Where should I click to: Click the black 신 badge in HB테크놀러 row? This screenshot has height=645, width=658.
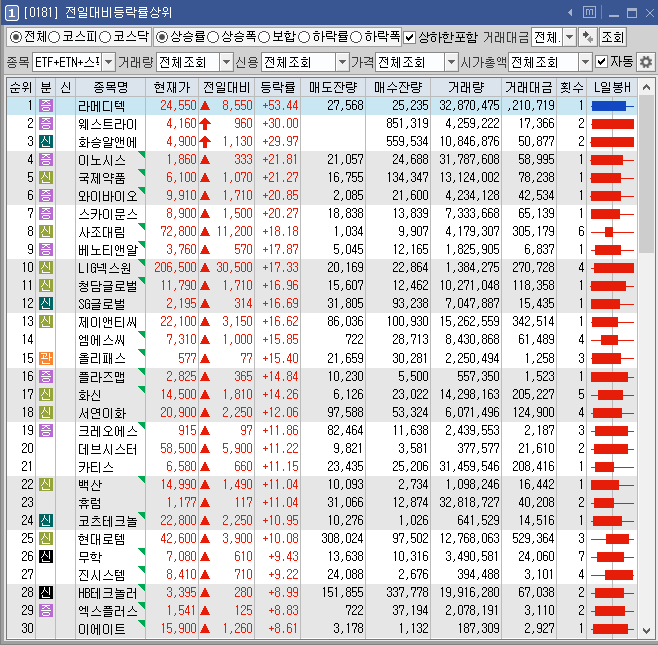[46, 592]
